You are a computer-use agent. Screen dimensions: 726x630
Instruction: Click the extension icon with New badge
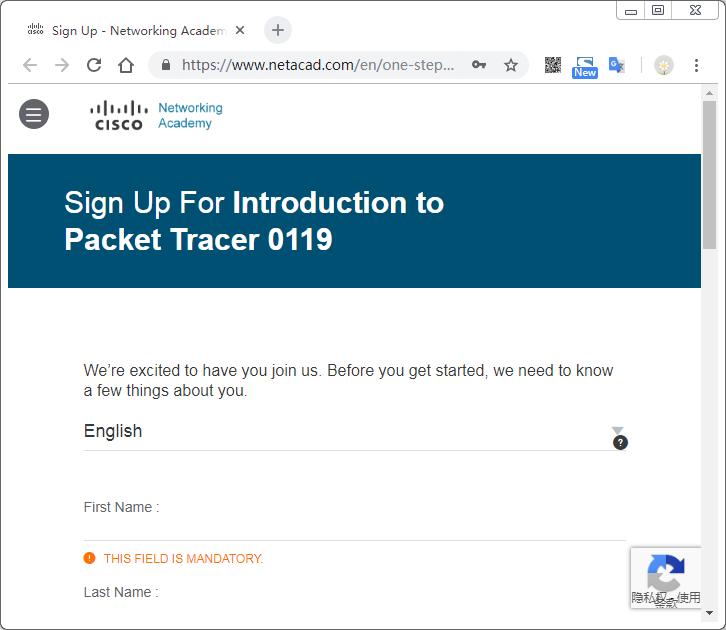(x=585, y=66)
